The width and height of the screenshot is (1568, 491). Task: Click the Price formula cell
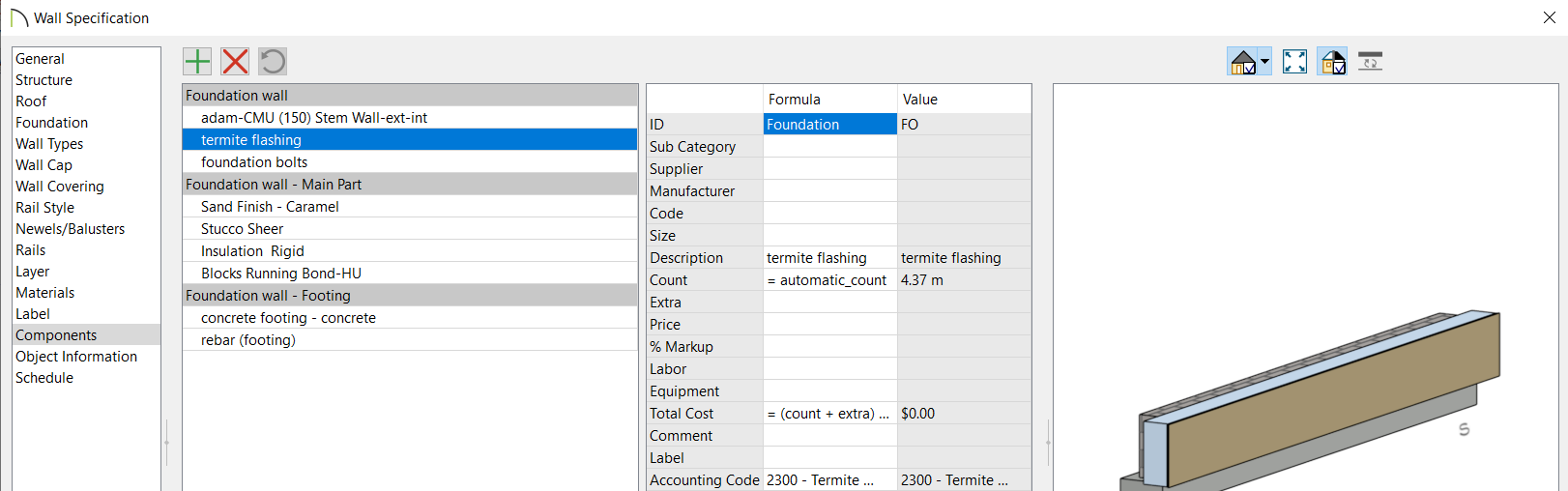830,325
